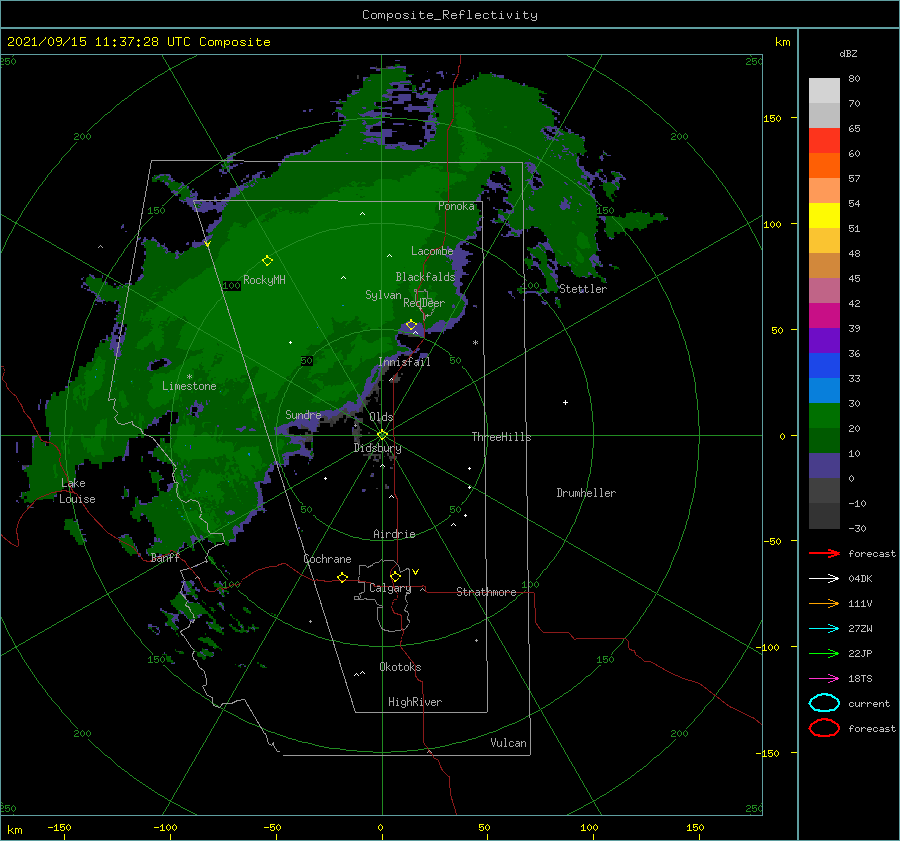
Task: Click the Innisfail label
Action: click(x=404, y=362)
